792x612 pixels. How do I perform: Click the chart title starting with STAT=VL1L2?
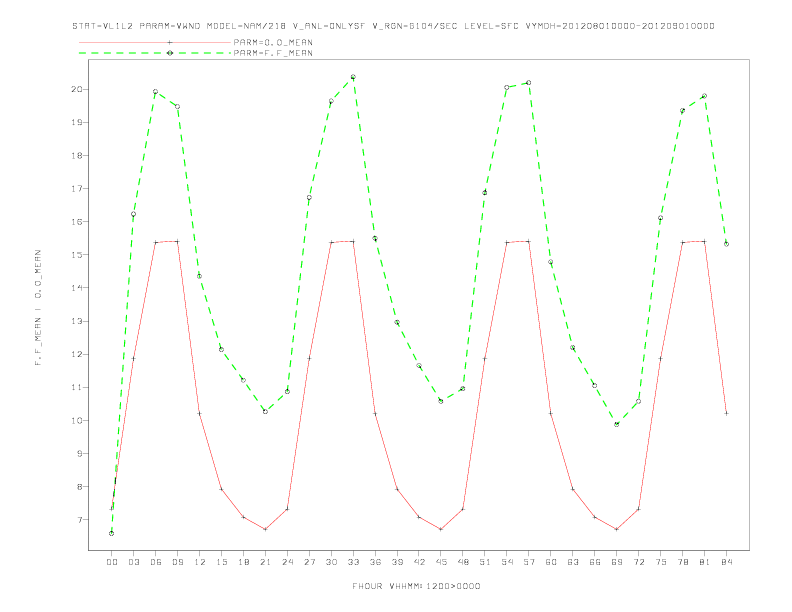393,26
